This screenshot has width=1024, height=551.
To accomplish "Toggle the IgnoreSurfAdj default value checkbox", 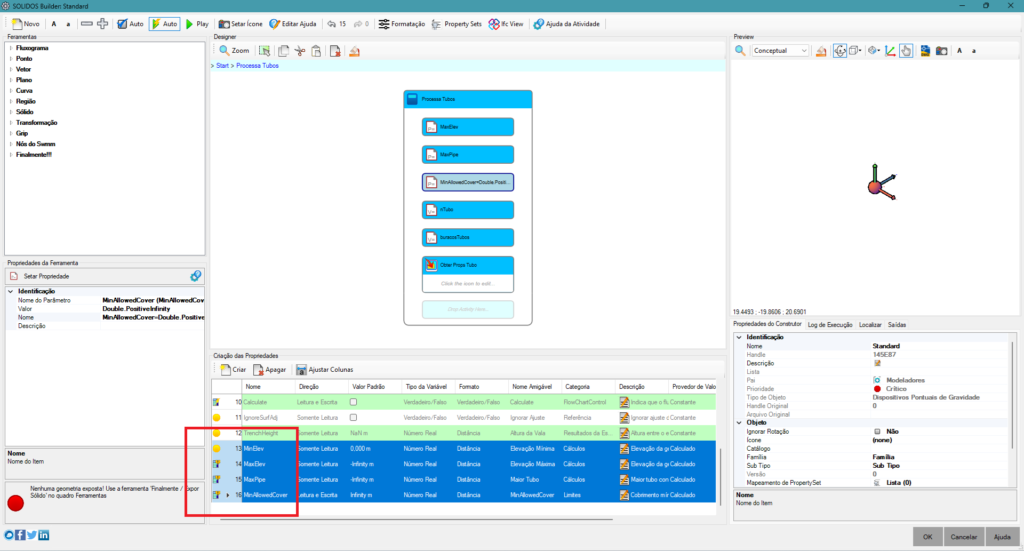I will [353, 416].
